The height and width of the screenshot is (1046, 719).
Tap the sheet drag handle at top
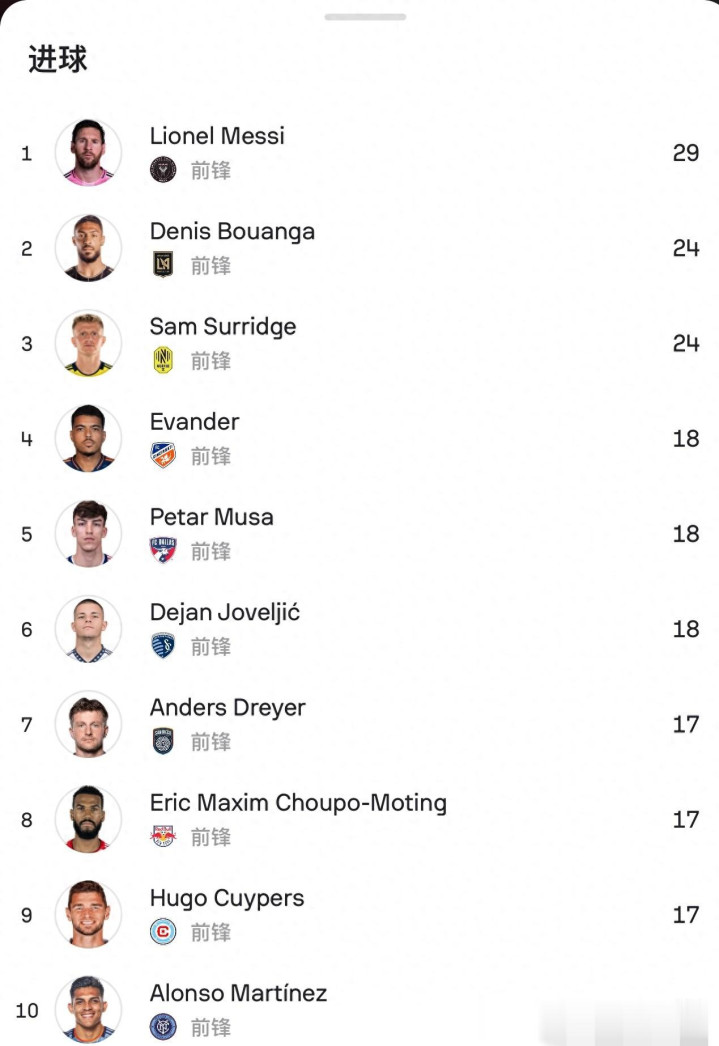(x=365, y=17)
